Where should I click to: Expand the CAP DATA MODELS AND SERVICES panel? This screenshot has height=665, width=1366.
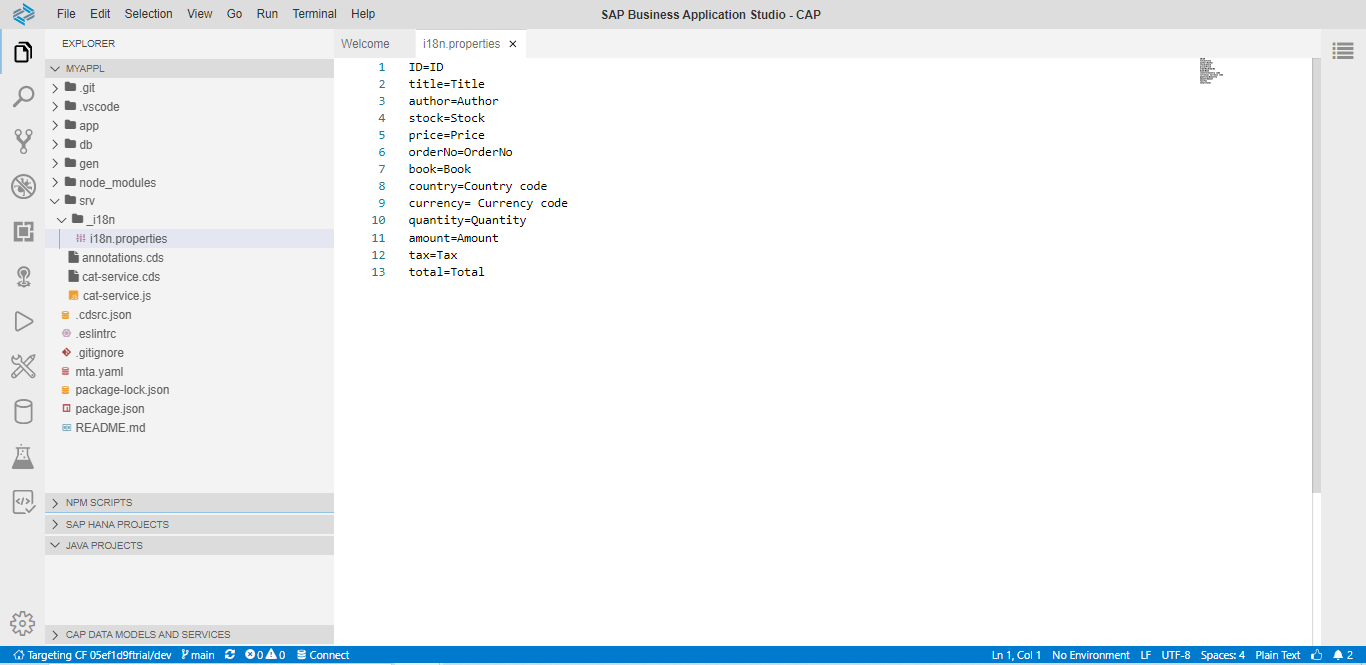coord(147,635)
